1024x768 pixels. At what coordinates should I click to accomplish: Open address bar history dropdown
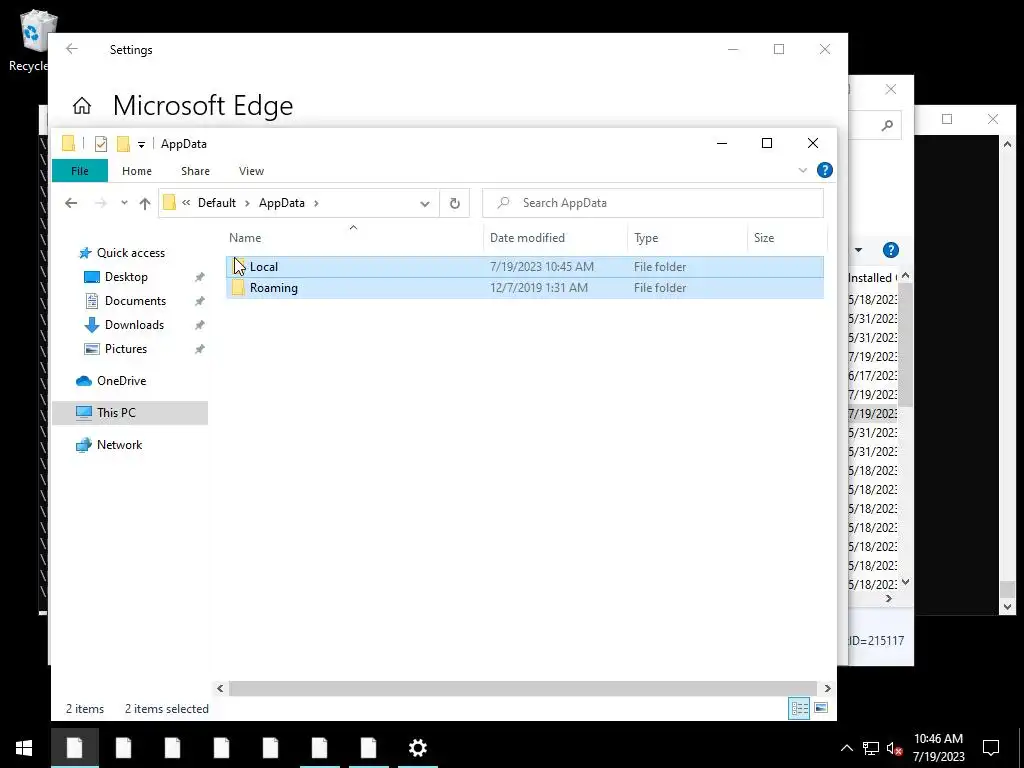point(424,204)
